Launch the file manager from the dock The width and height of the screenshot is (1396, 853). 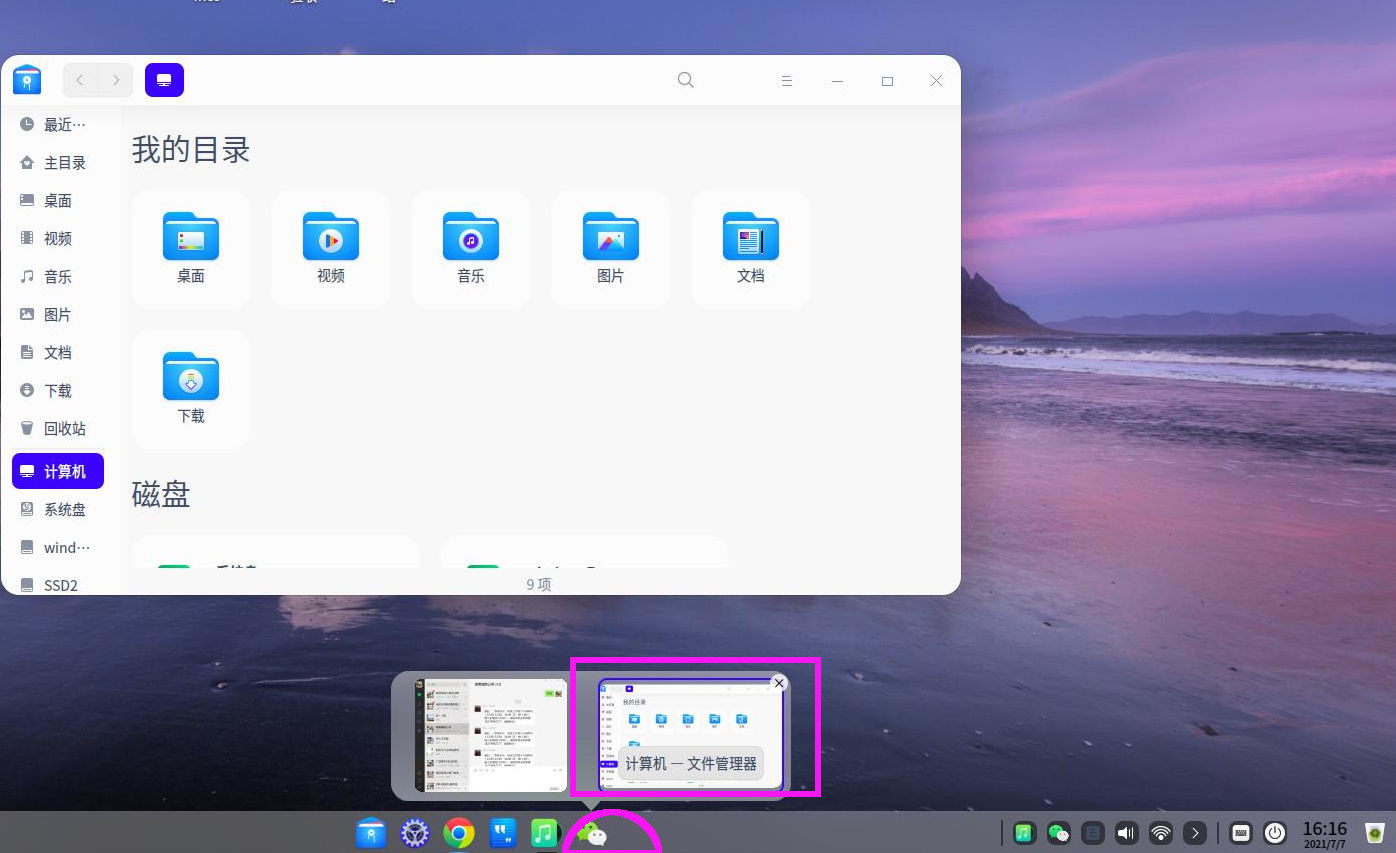point(371,832)
